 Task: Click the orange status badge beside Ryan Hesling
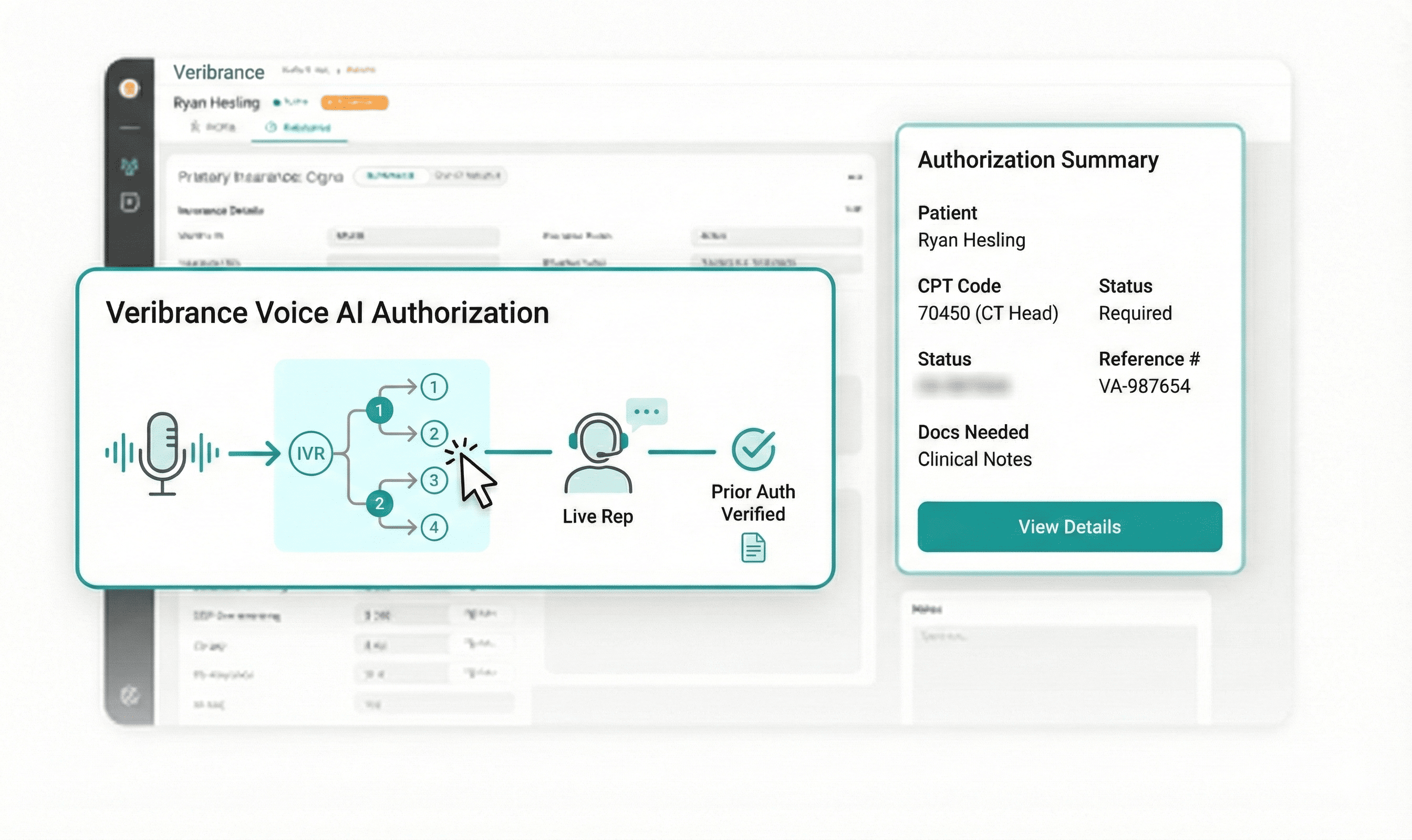[x=355, y=102]
